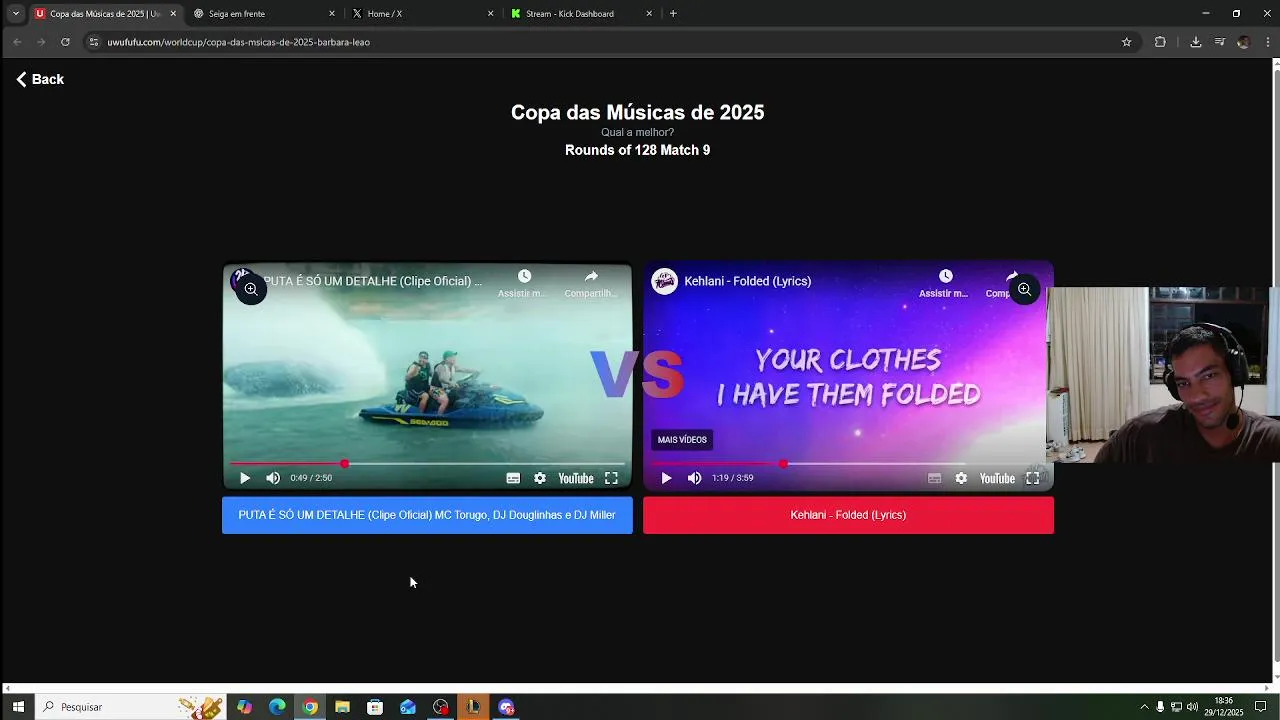Screen dimensions: 1280x720
Task: Open the Mail app from the taskbar
Action: [x=408, y=707]
